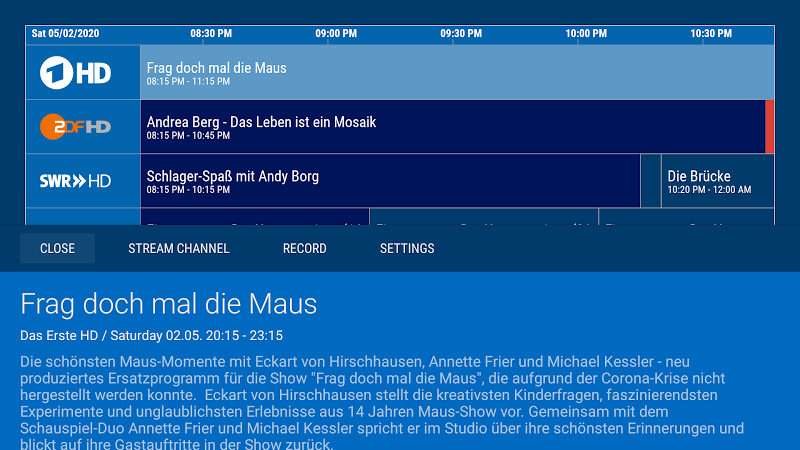Click the 09:30 PM timeline label
Screen dimensions: 800x450
(x=461, y=33)
